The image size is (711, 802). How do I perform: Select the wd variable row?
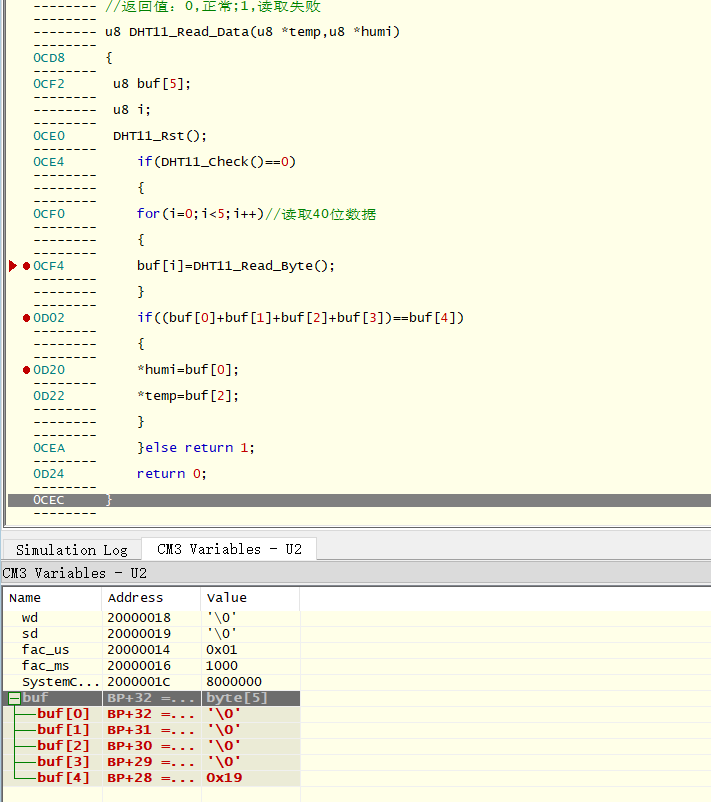(x=151, y=618)
